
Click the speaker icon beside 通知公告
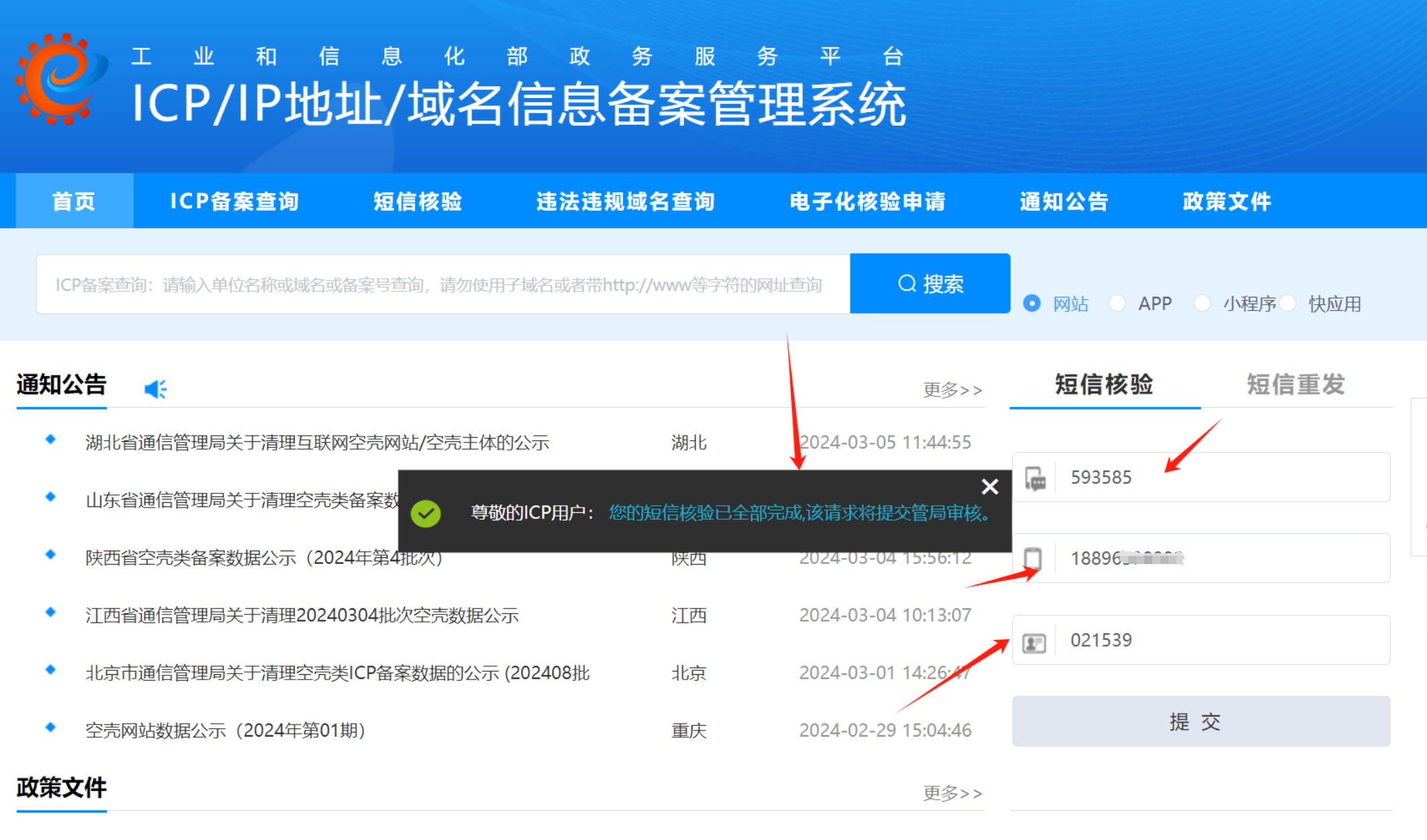click(155, 389)
